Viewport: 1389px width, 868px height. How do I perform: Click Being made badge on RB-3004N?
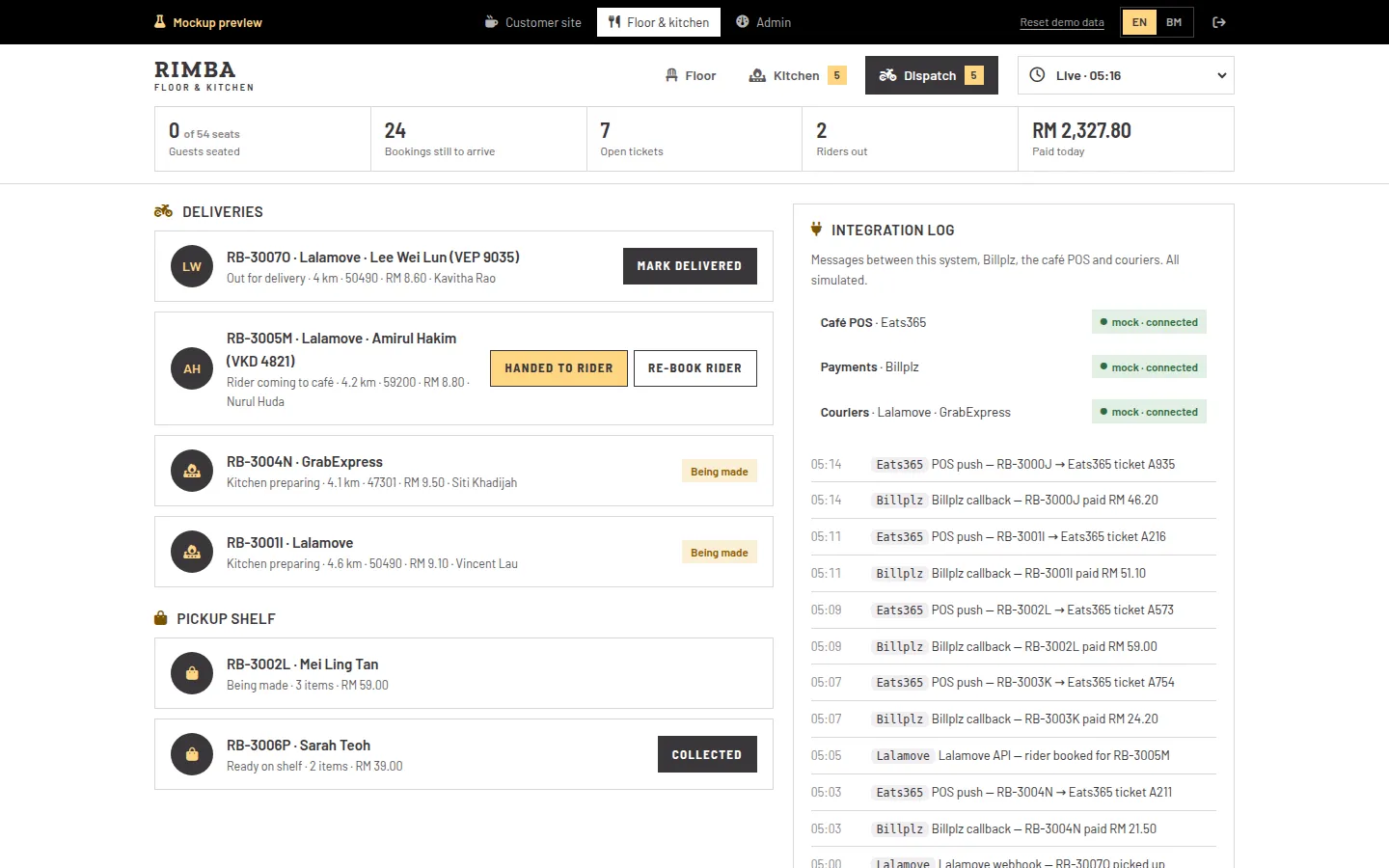pyautogui.click(x=720, y=472)
